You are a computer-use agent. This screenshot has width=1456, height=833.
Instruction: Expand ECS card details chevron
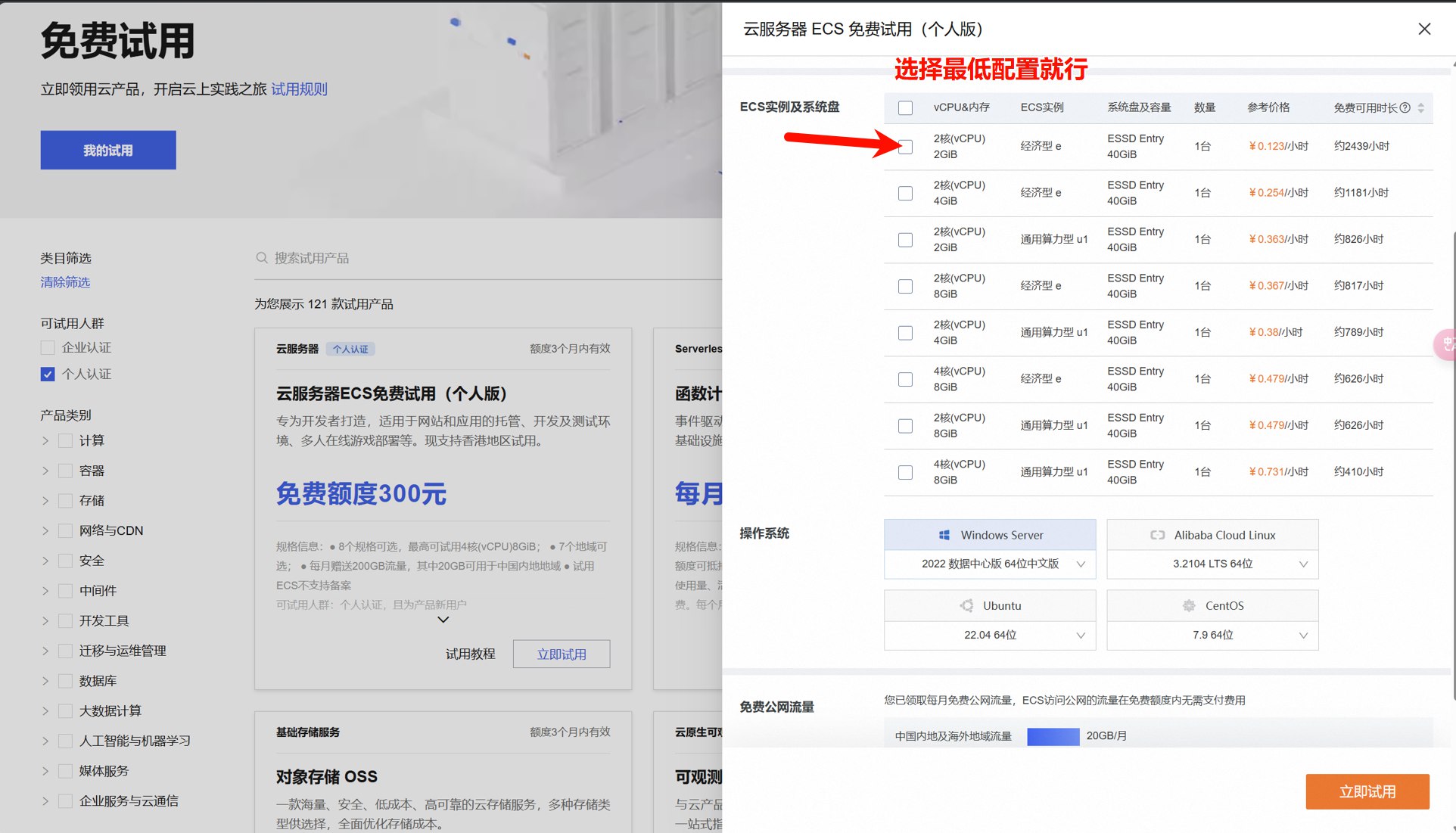tap(443, 620)
